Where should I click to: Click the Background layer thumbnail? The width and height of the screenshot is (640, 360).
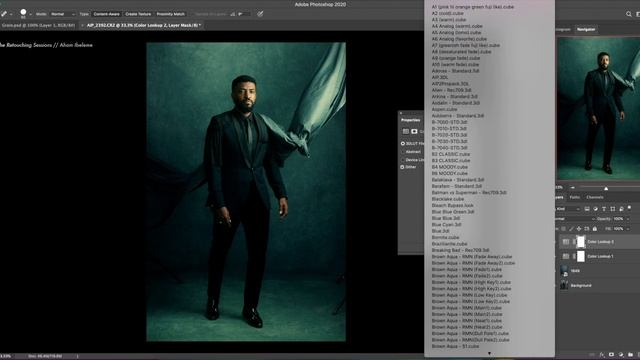[x=564, y=285]
